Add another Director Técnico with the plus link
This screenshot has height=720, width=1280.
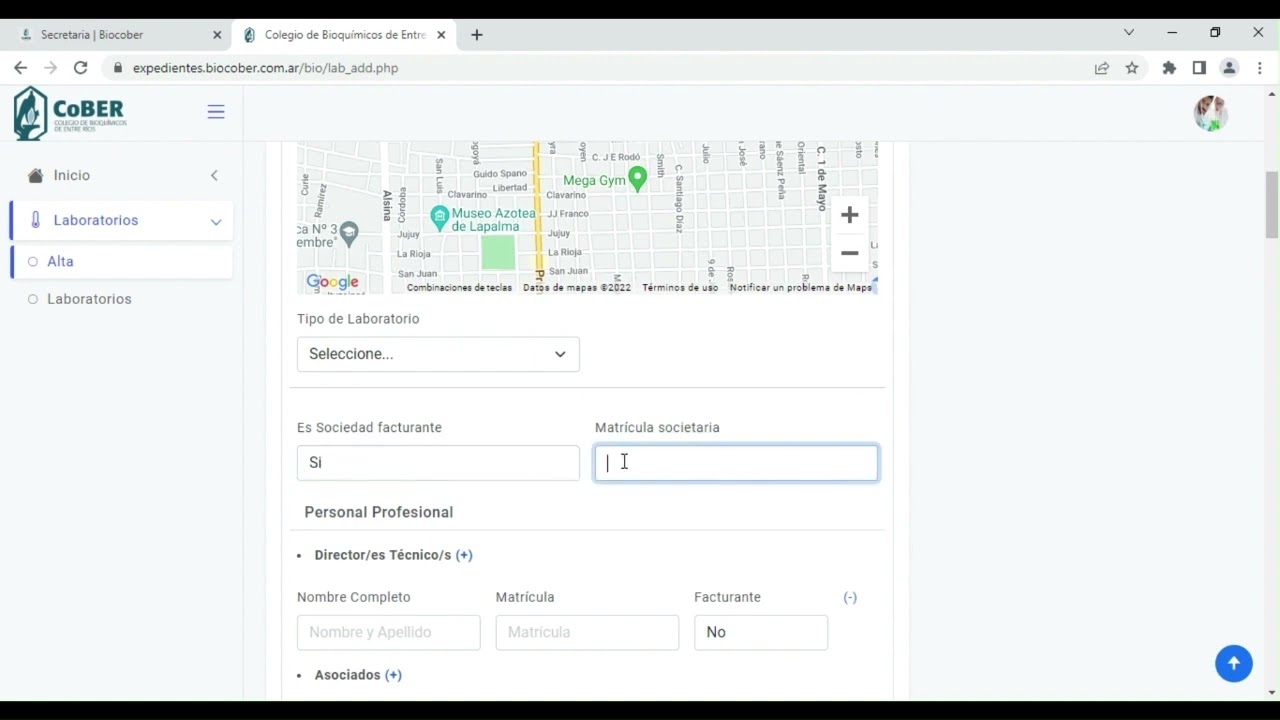coord(464,555)
